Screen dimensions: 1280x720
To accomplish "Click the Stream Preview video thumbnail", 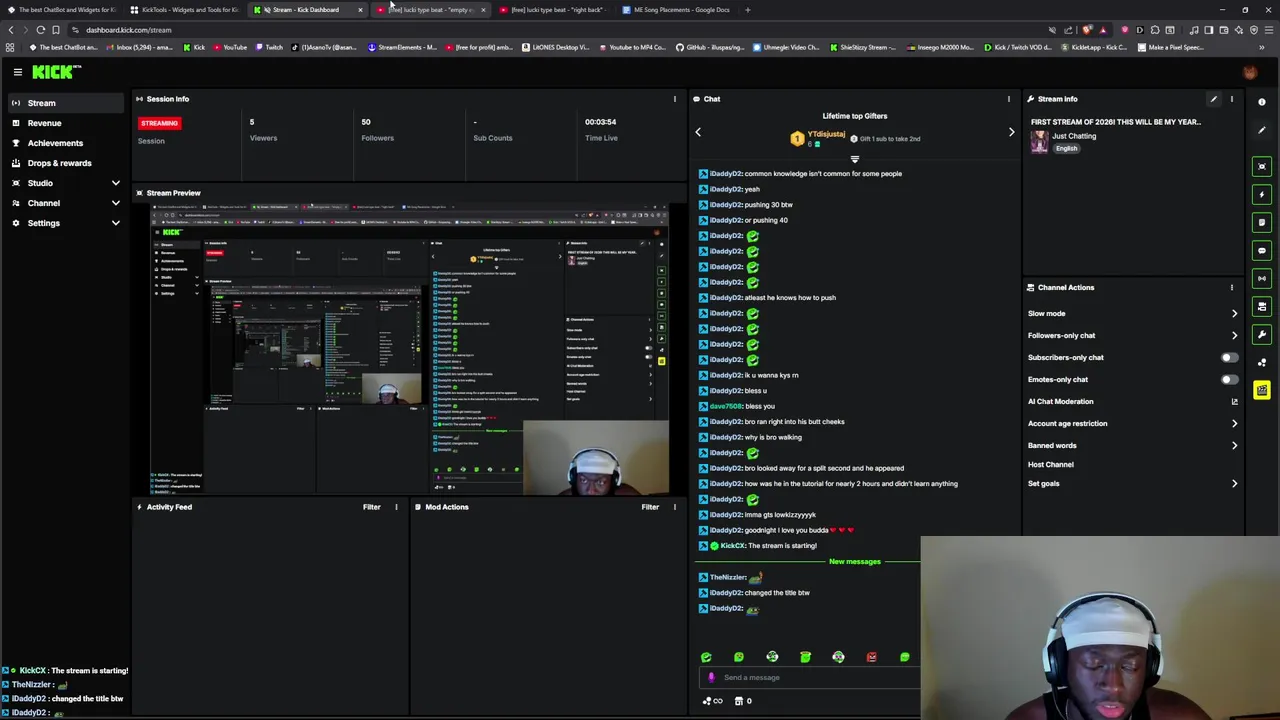I will tap(410, 349).
